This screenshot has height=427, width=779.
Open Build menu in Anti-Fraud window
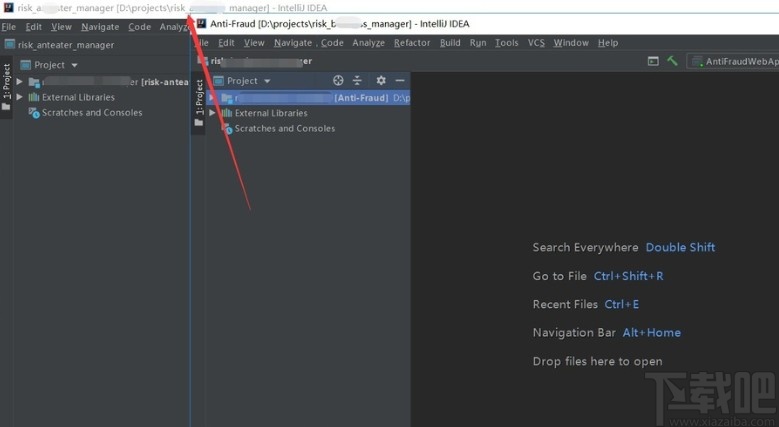[x=450, y=43]
